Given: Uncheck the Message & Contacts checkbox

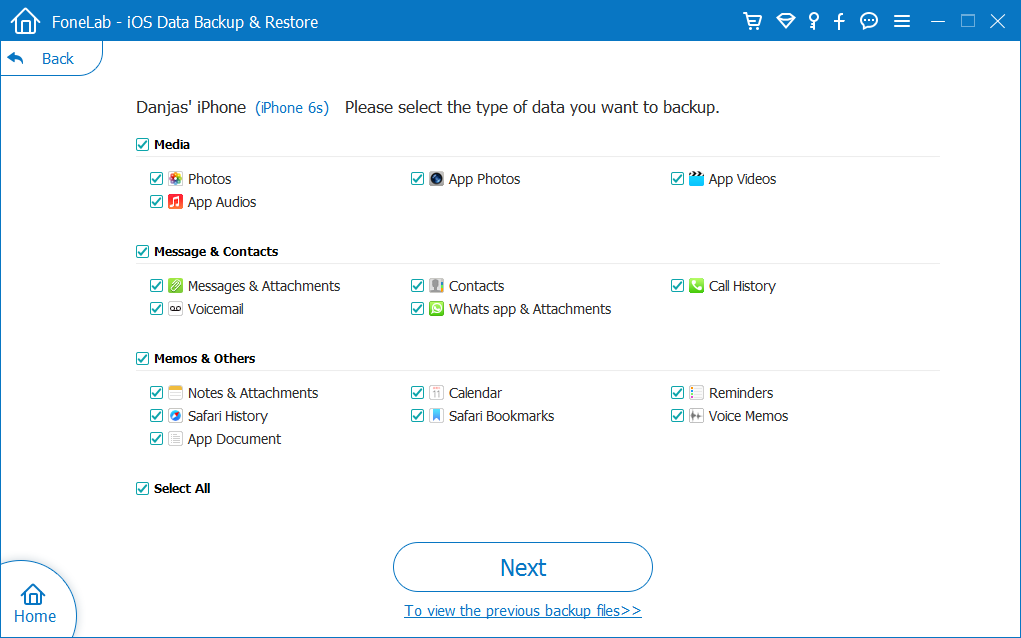Looking at the screenshot, I should 143,251.
